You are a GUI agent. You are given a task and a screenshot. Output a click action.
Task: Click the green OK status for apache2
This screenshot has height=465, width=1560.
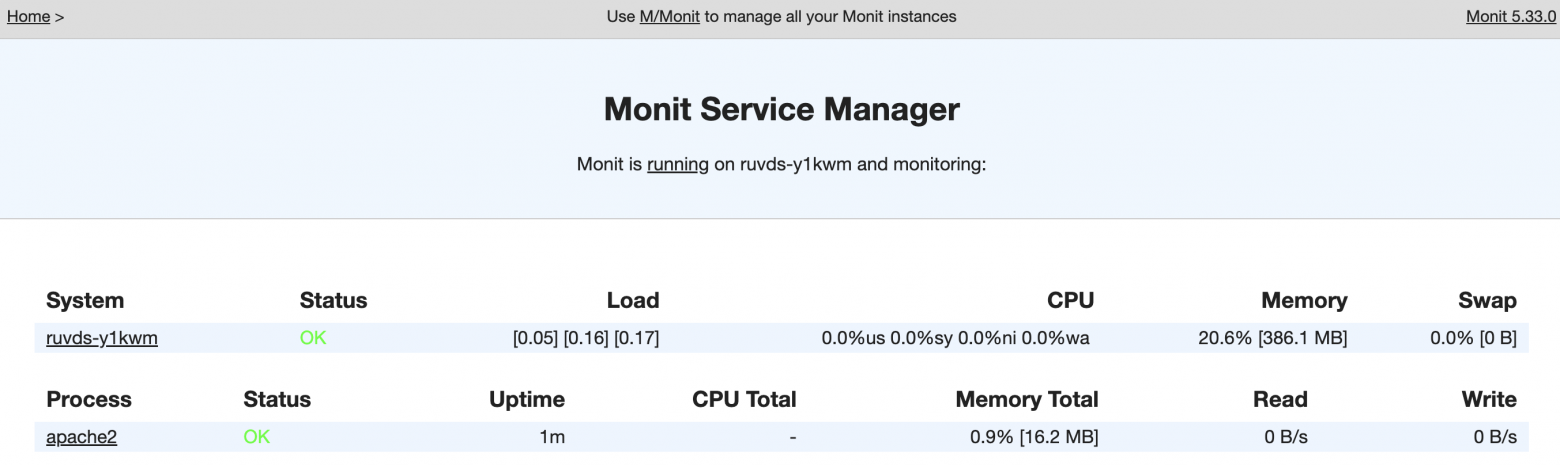point(256,437)
